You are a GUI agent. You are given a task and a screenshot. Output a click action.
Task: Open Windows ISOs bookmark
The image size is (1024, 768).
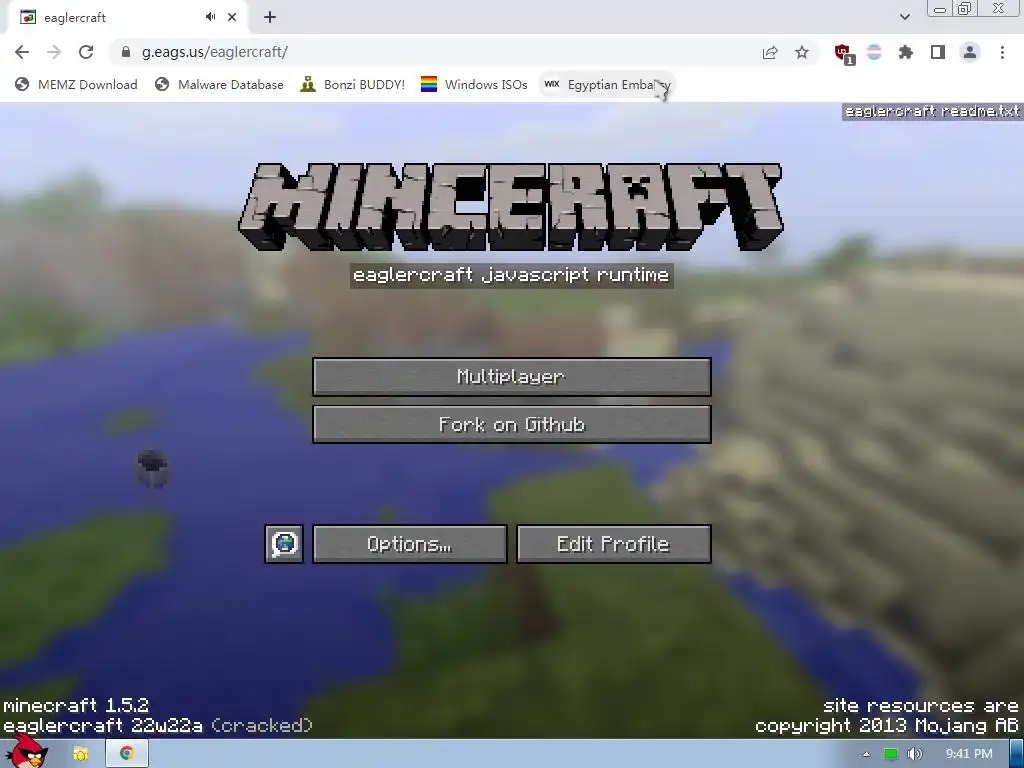(x=474, y=84)
